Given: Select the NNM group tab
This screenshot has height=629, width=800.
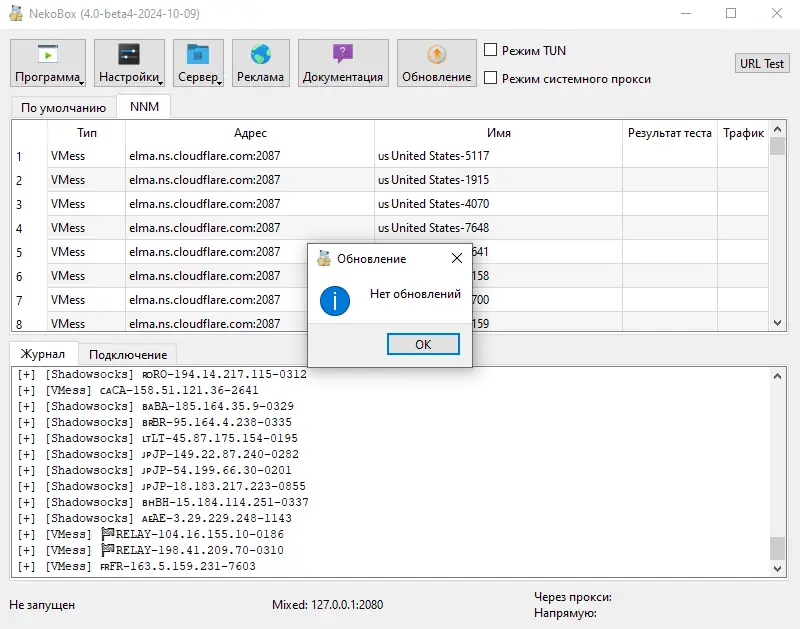Looking at the screenshot, I should [x=144, y=107].
